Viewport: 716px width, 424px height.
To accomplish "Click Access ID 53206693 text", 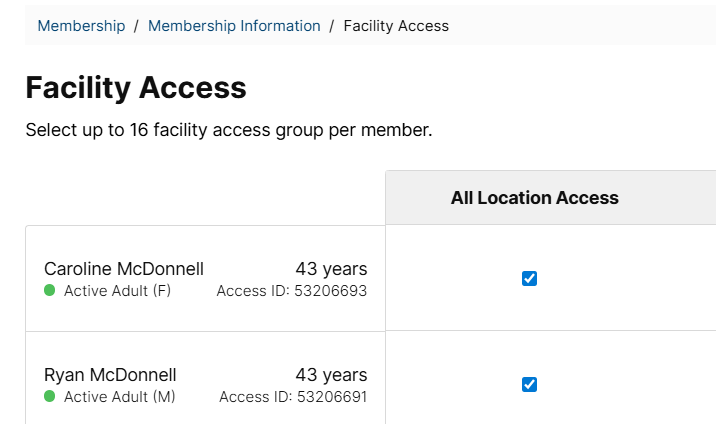I will tap(292, 291).
